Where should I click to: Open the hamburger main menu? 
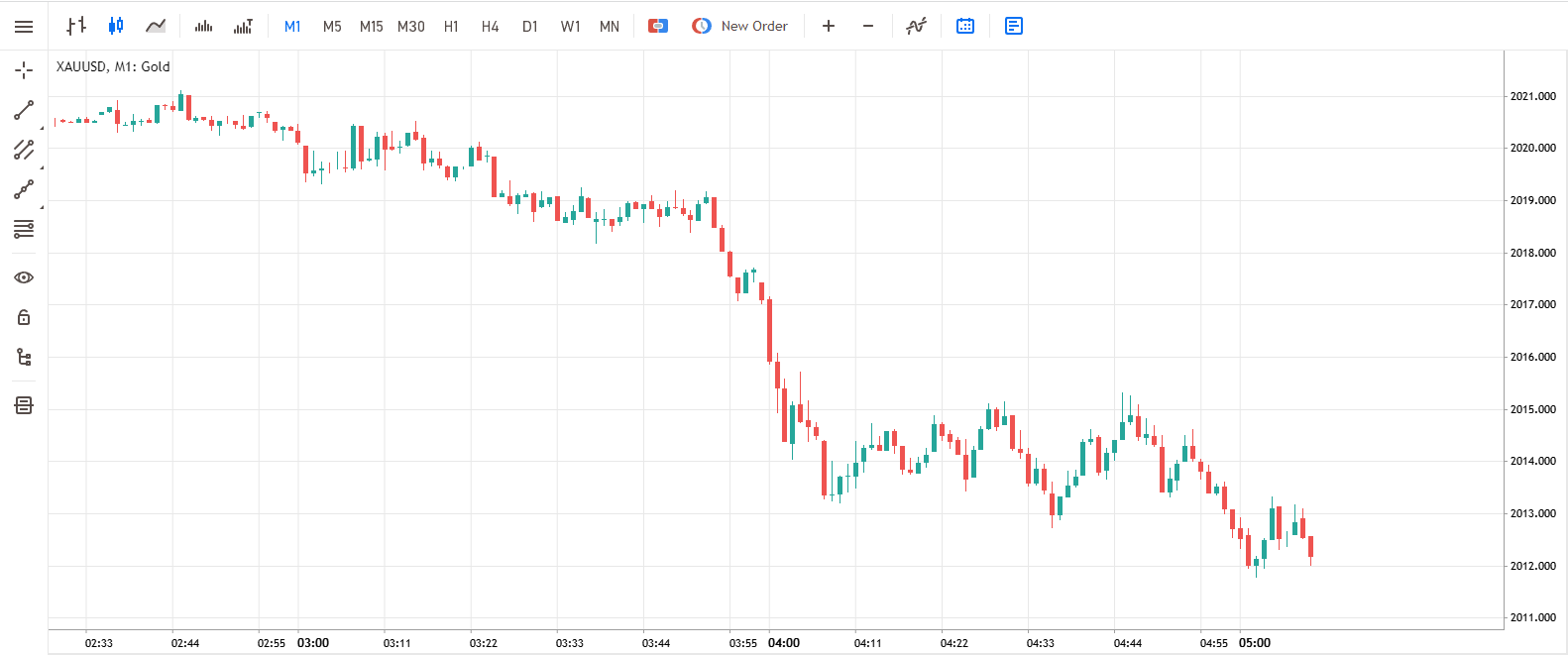(x=24, y=27)
